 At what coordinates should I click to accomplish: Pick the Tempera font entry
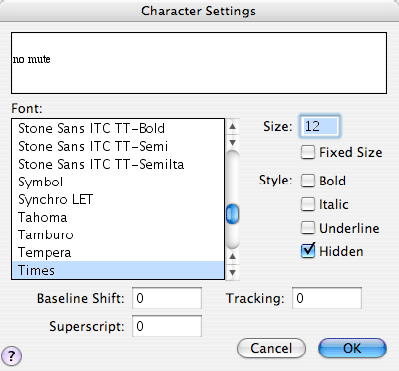tap(118, 252)
